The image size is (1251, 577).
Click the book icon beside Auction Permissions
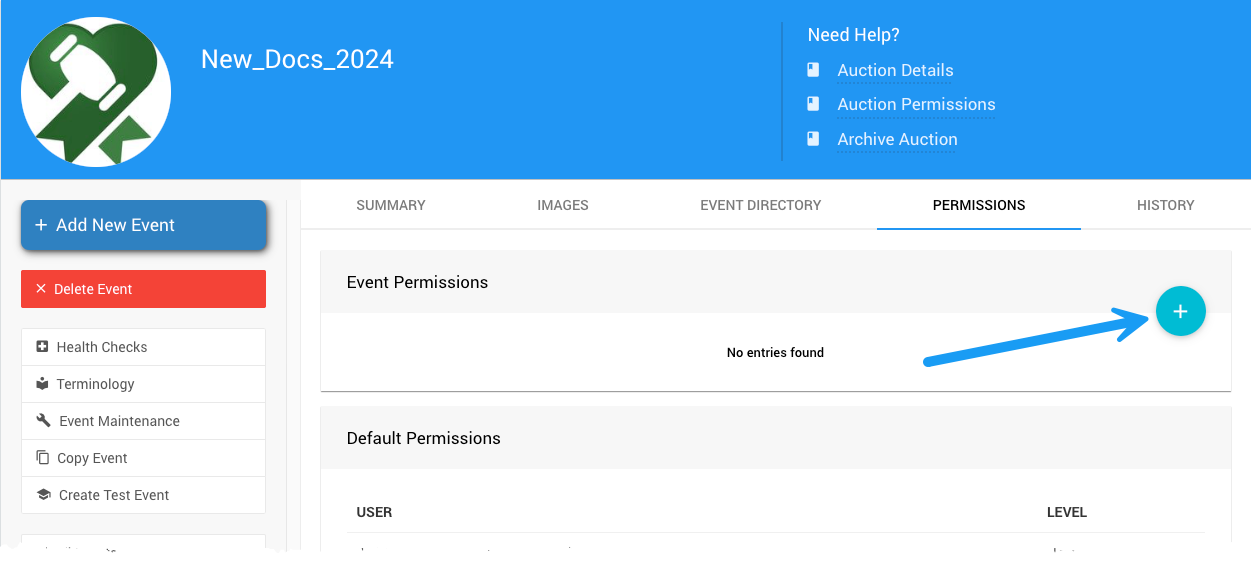(814, 104)
